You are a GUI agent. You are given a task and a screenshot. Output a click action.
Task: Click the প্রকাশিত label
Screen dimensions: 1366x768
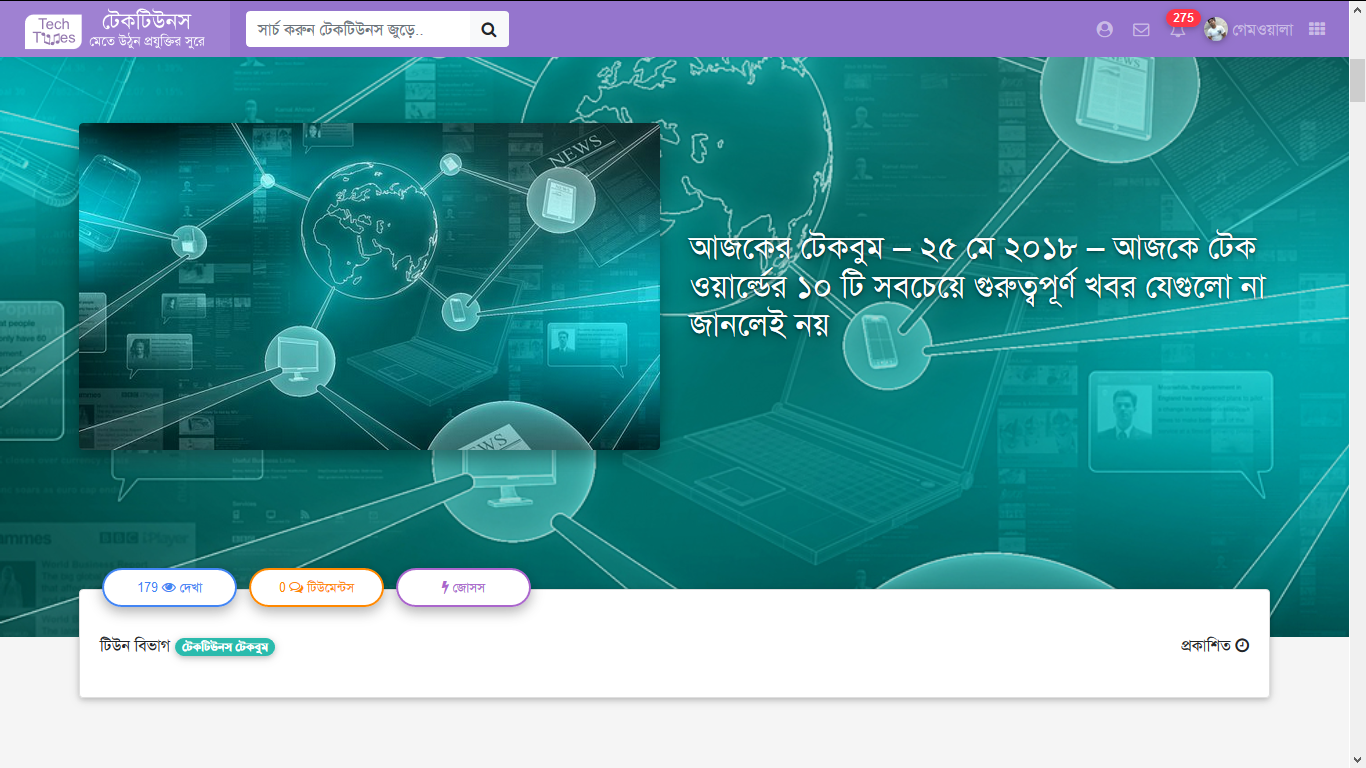1206,646
